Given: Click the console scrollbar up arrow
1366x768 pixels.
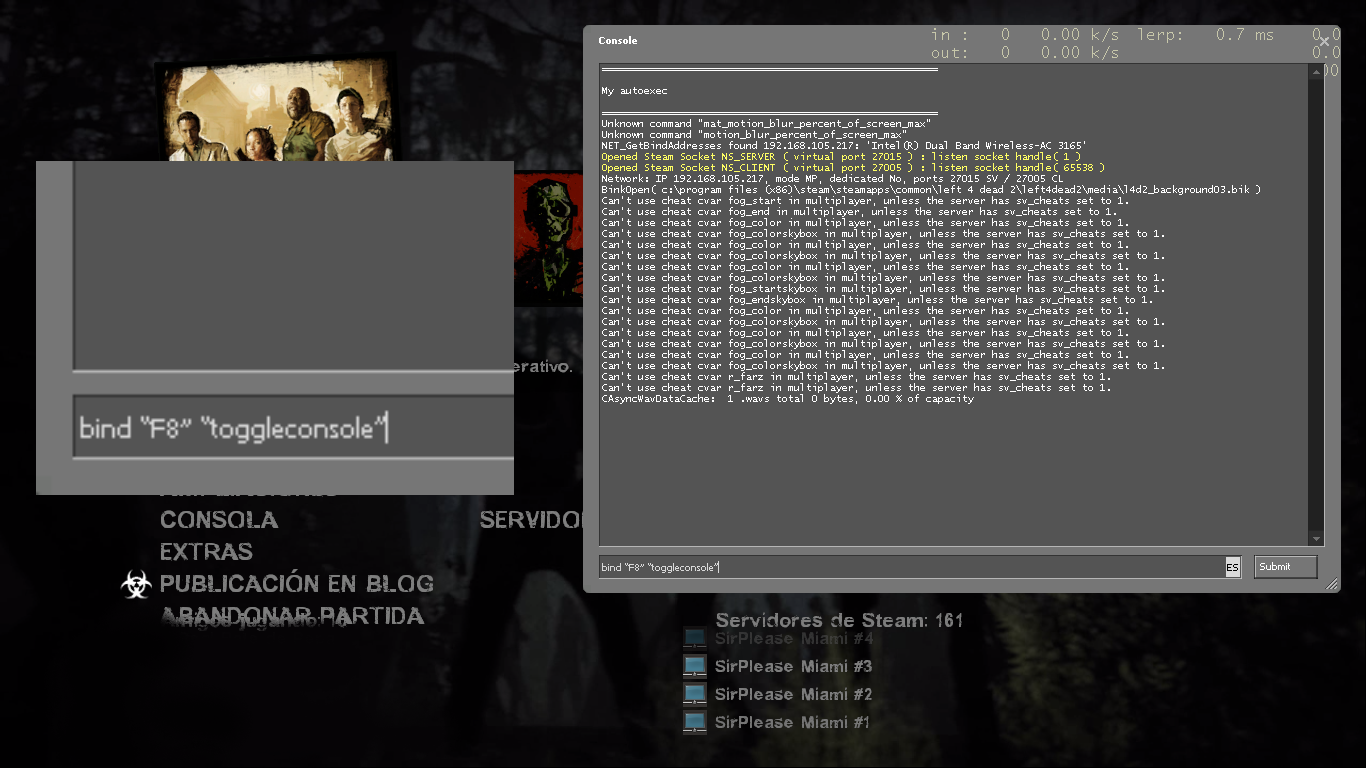Looking at the screenshot, I should (1316, 71).
